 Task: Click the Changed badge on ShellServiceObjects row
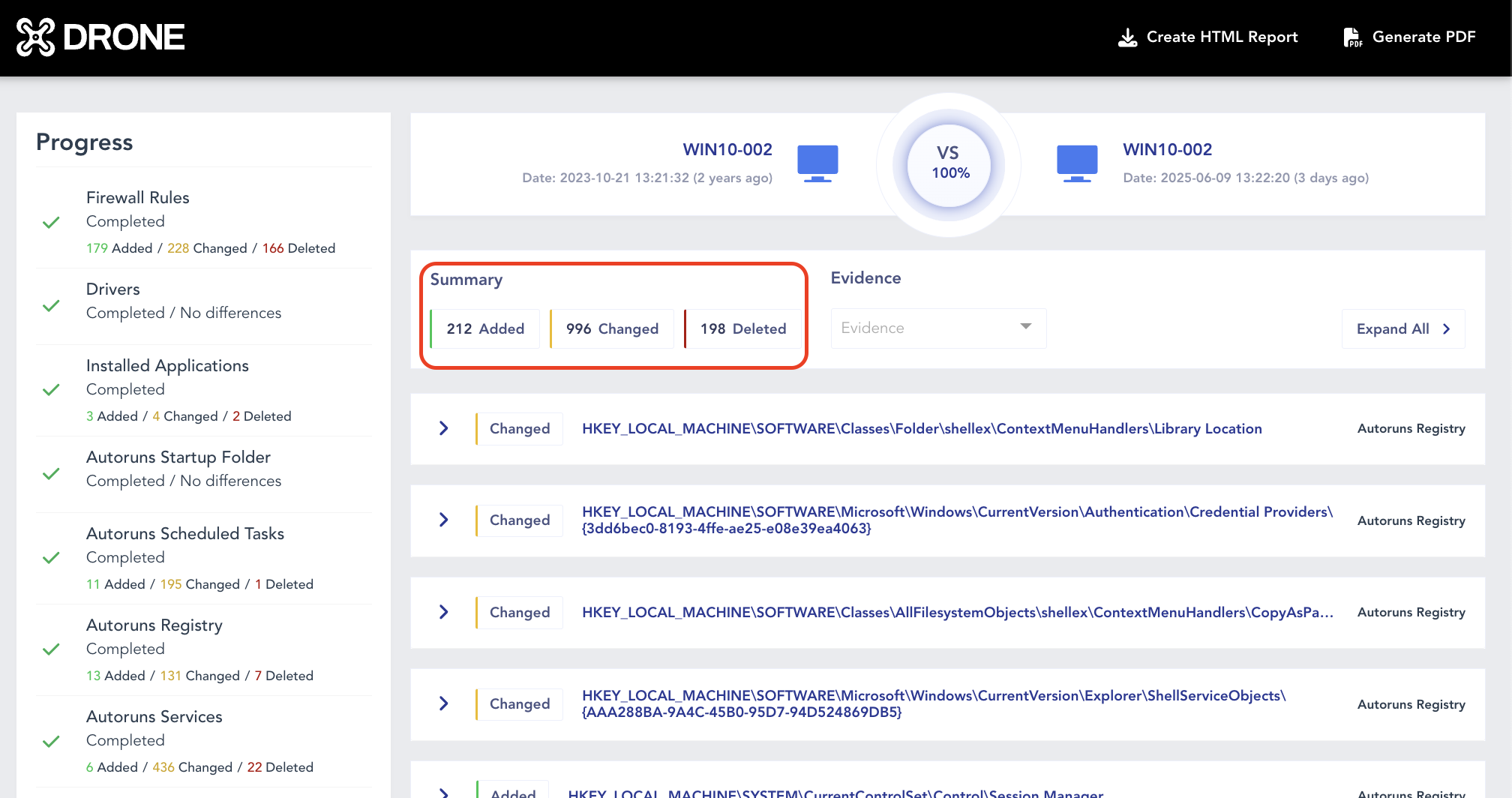[519, 704]
